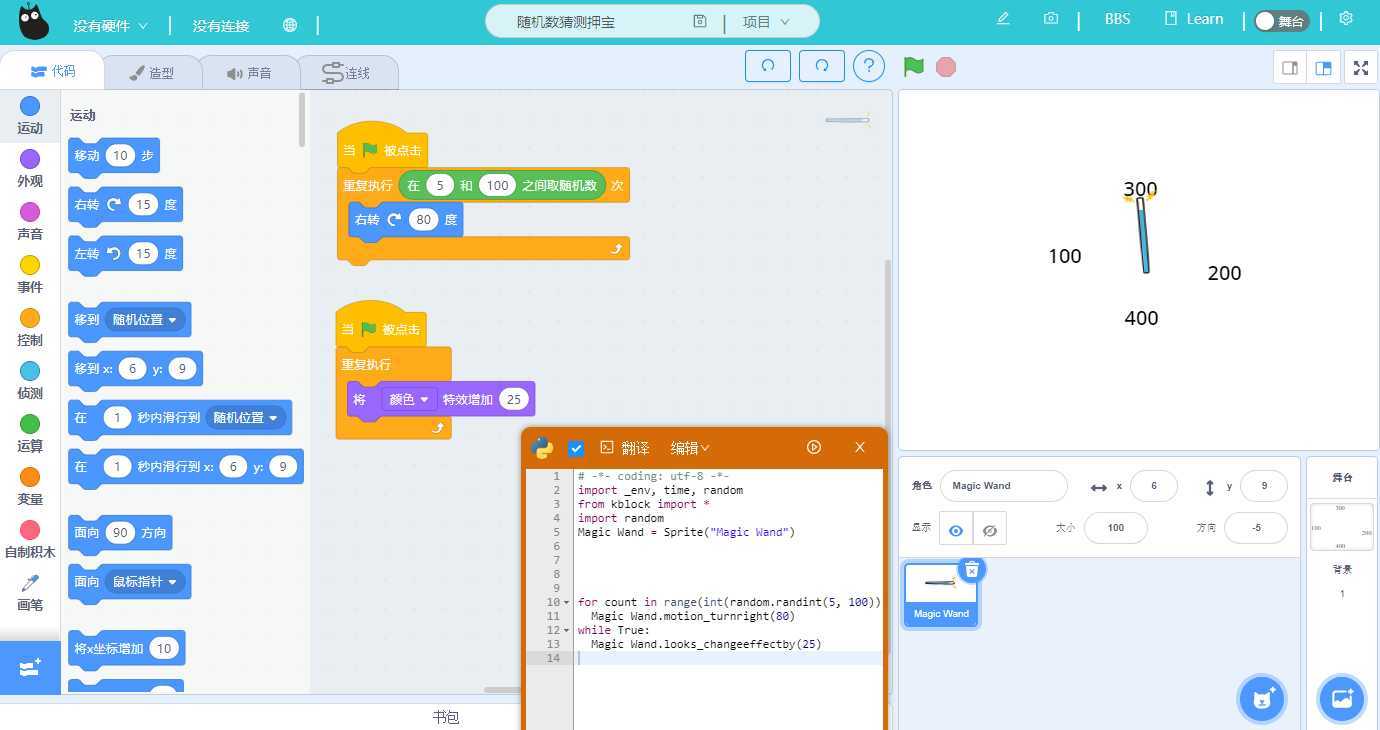
Task: Click the red stop button
Action: click(x=945, y=67)
